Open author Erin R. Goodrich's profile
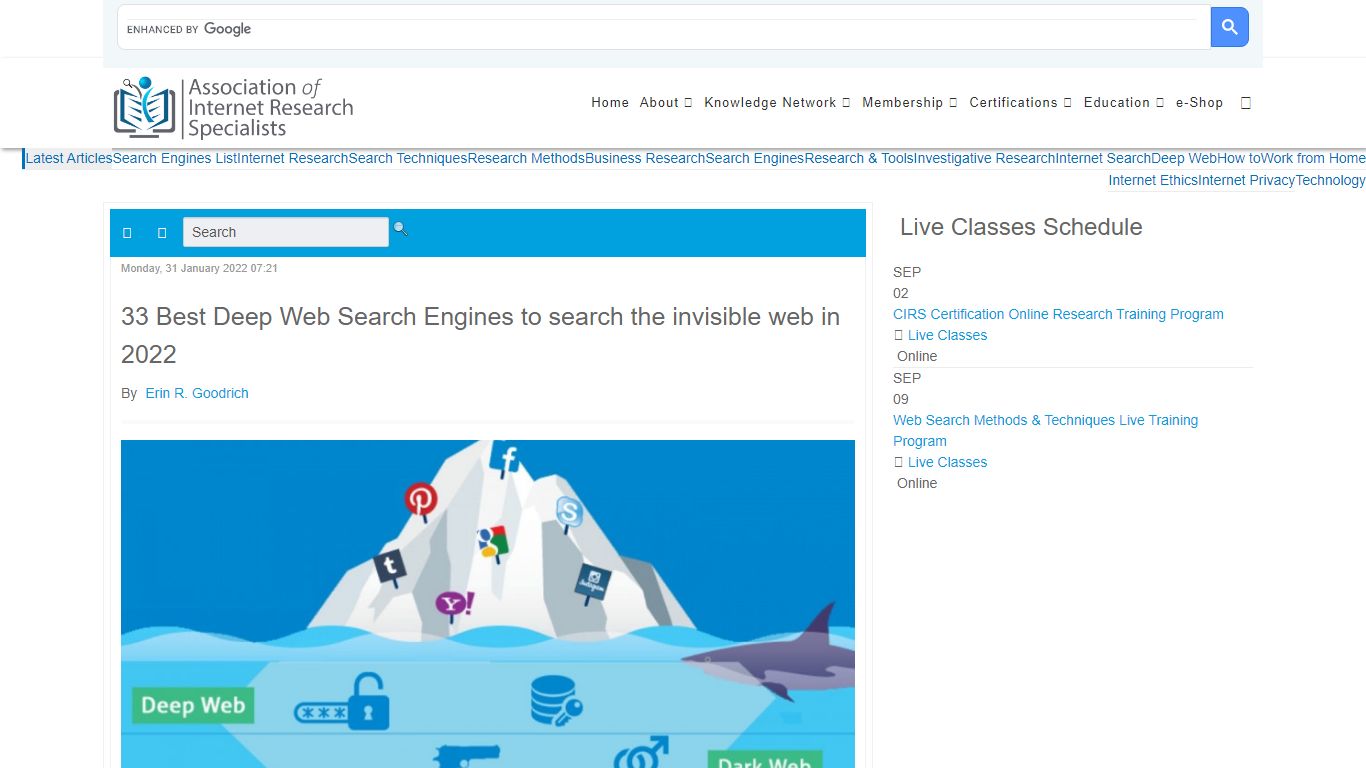 point(197,393)
